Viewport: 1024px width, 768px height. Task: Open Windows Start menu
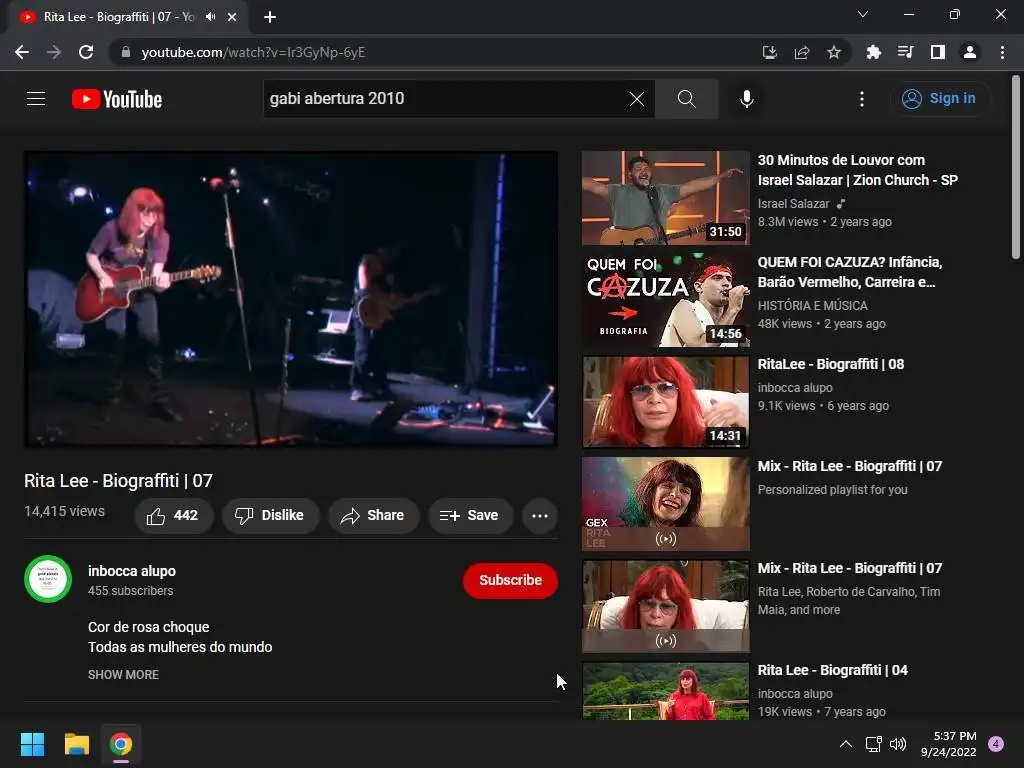(32, 744)
